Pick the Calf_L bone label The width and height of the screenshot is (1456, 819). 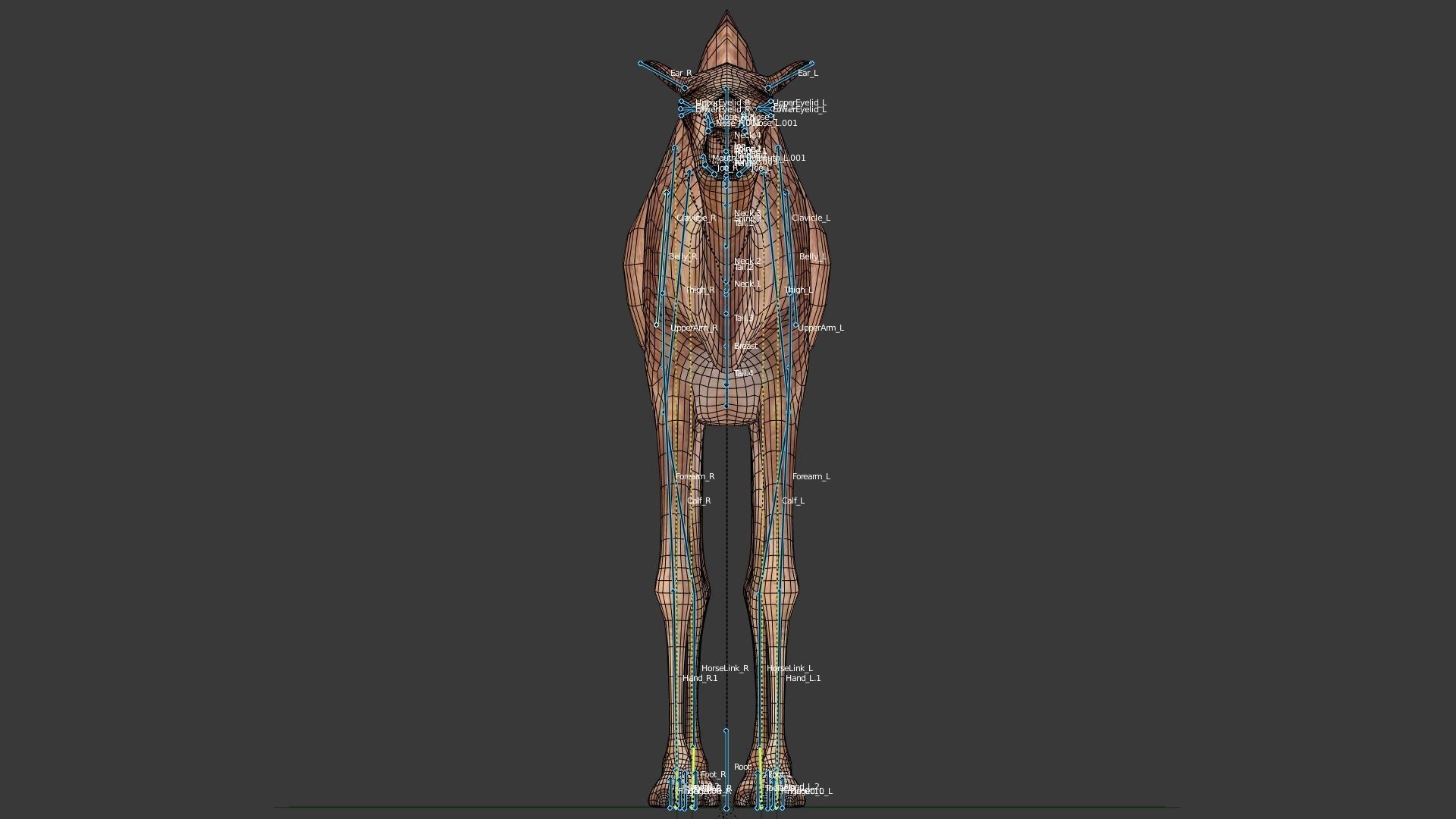click(793, 500)
